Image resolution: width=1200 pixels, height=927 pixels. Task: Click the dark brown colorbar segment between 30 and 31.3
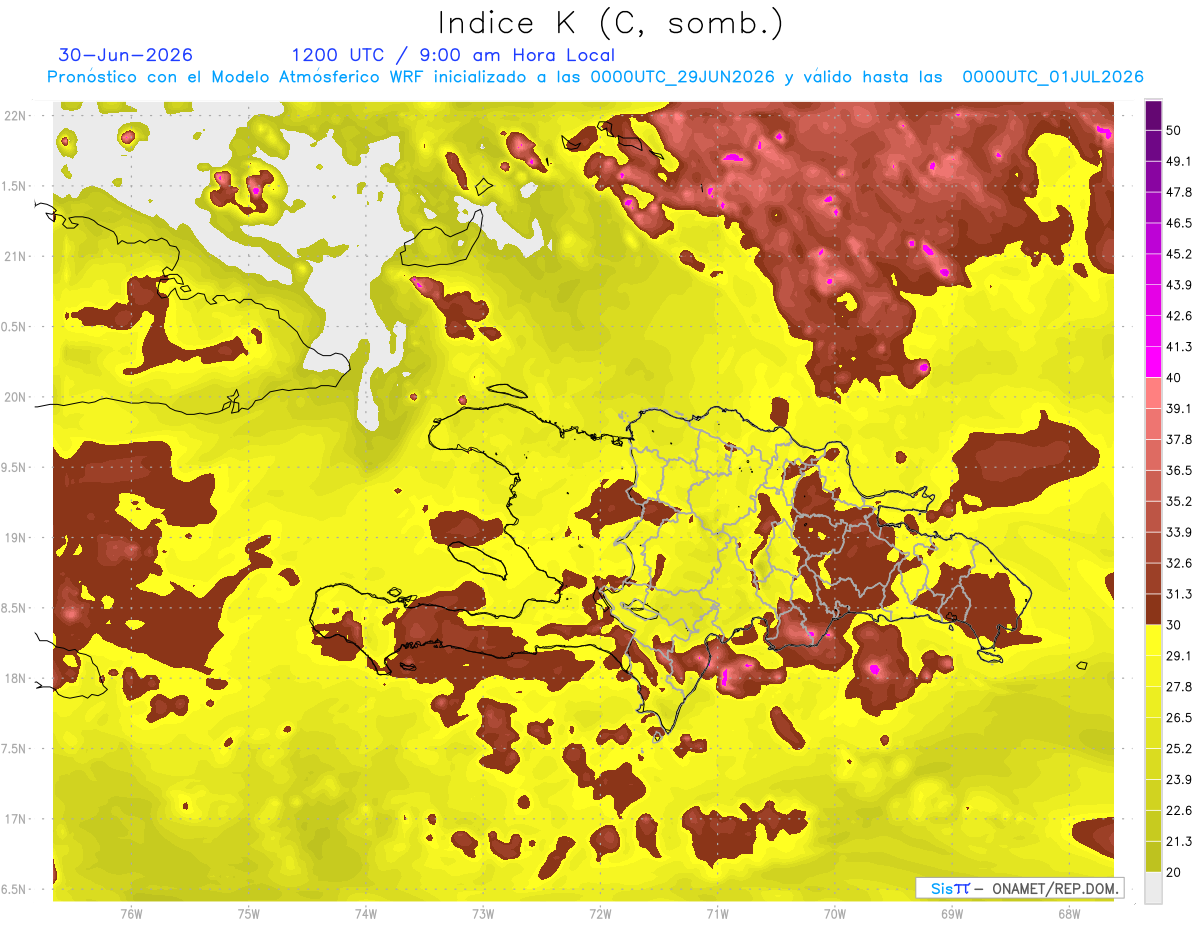point(1153,609)
